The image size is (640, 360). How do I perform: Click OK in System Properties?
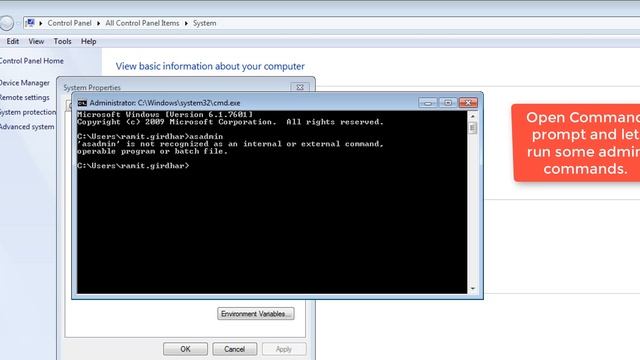tap(185, 349)
